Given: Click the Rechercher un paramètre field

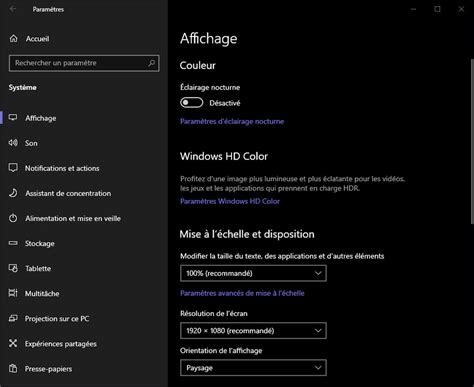Looking at the screenshot, I should pyautogui.click(x=84, y=63).
